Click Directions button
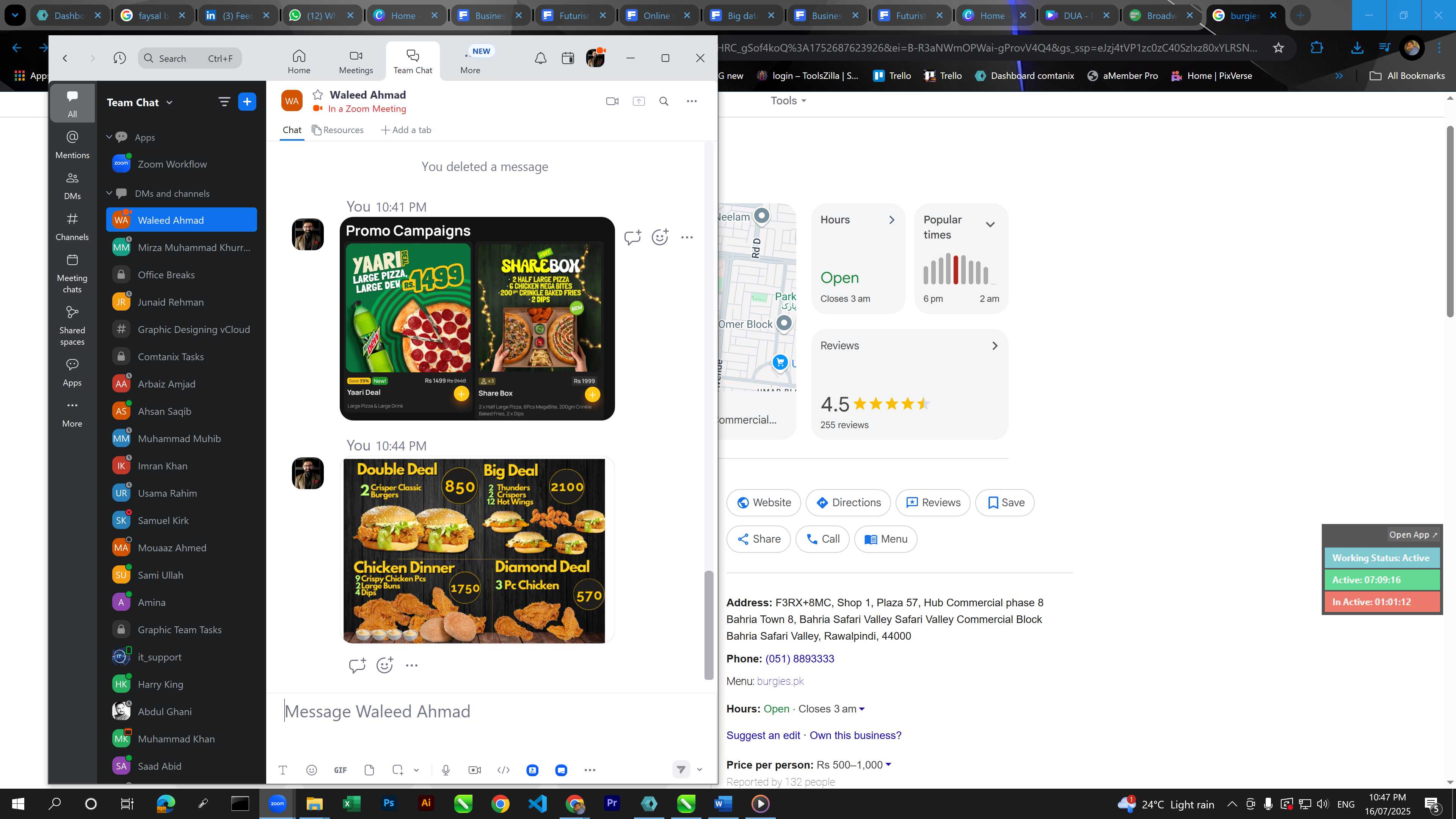This screenshot has width=1456, height=819. [848, 502]
